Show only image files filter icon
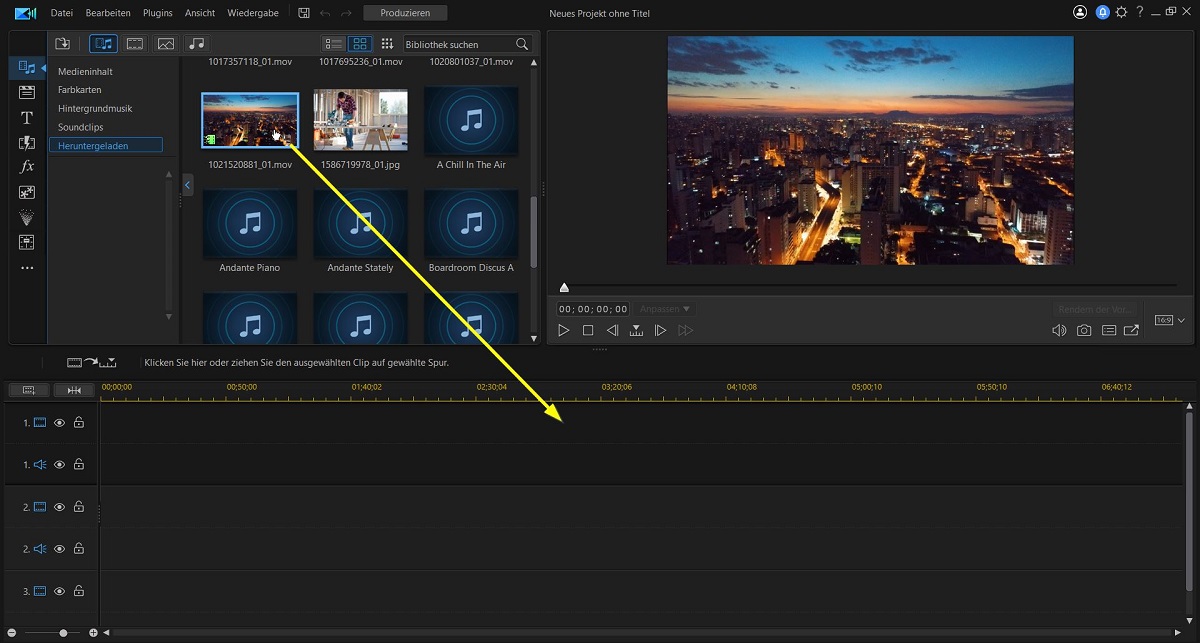Viewport: 1200px width, 643px height. [x=166, y=44]
